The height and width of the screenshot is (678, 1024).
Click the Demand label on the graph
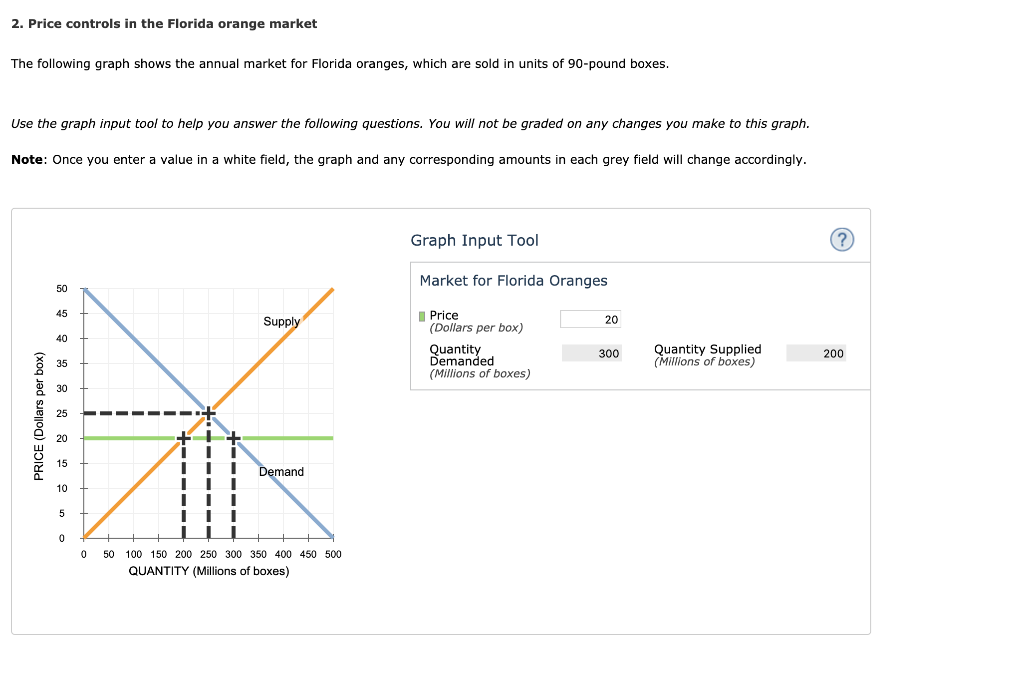[x=280, y=471]
